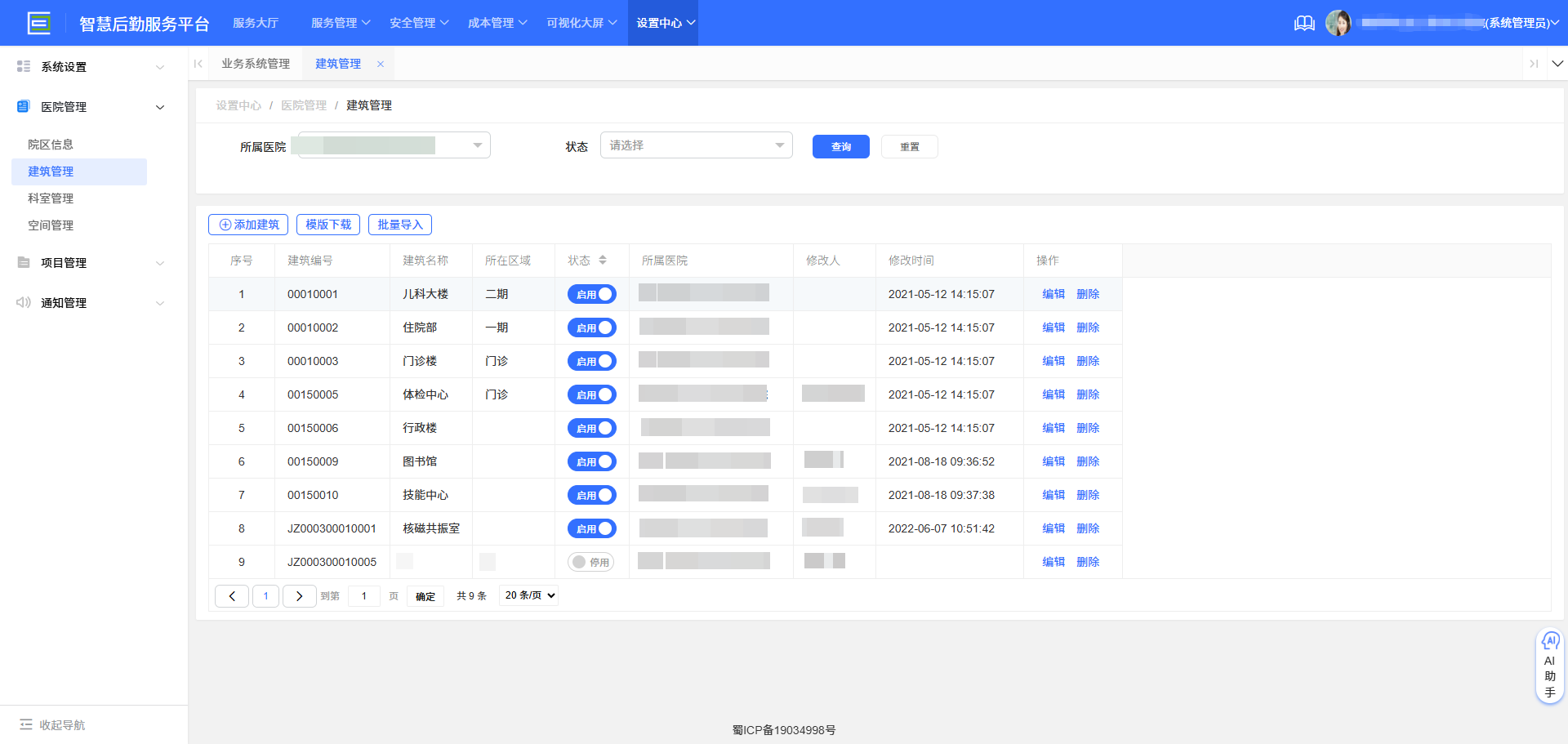Sort the table by 状态 column
This screenshot has width=1568, height=744.
603,261
